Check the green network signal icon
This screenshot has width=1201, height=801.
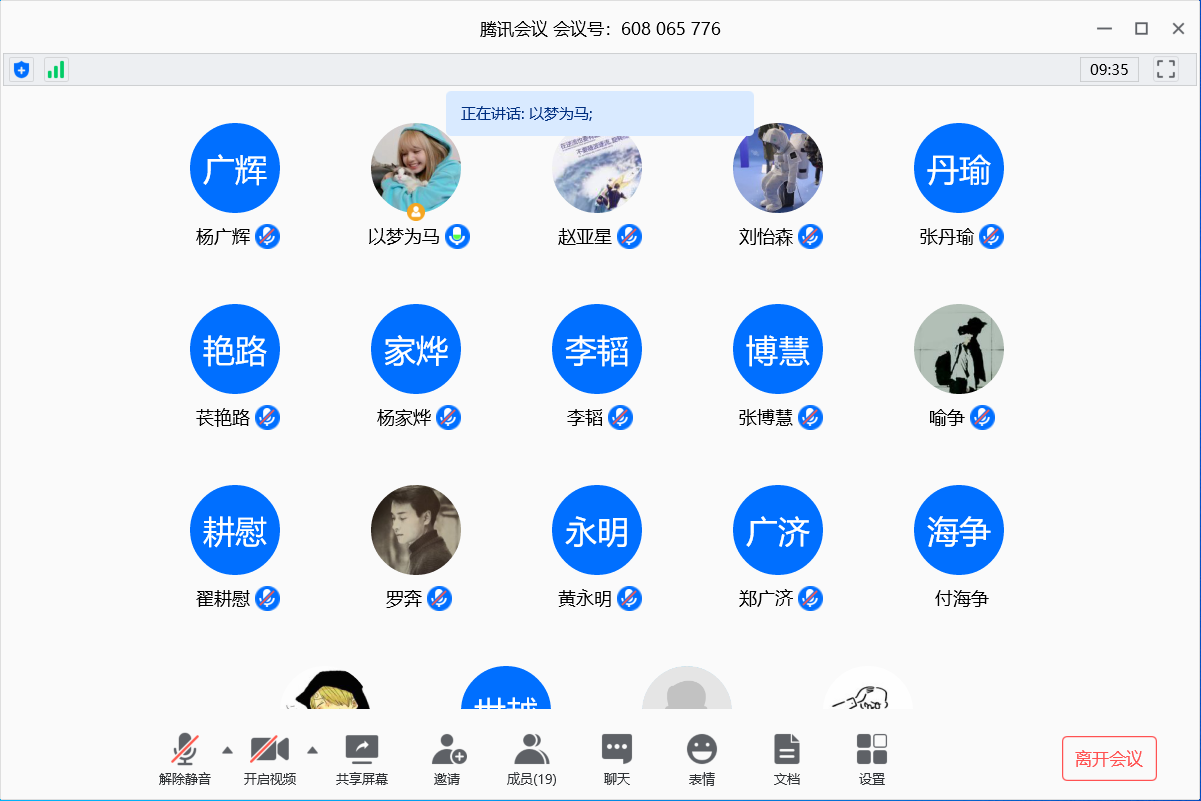(56, 69)
